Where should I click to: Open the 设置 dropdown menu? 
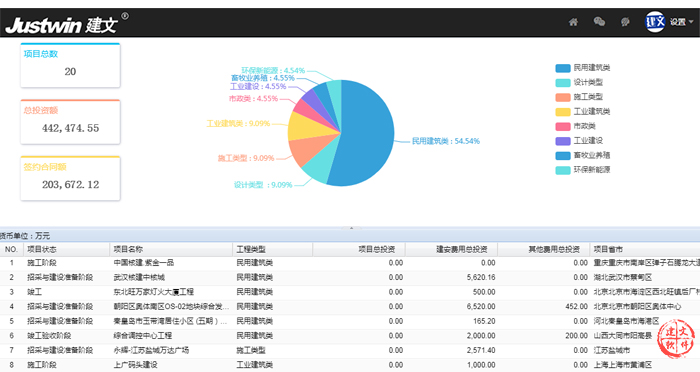coord(681,22)
